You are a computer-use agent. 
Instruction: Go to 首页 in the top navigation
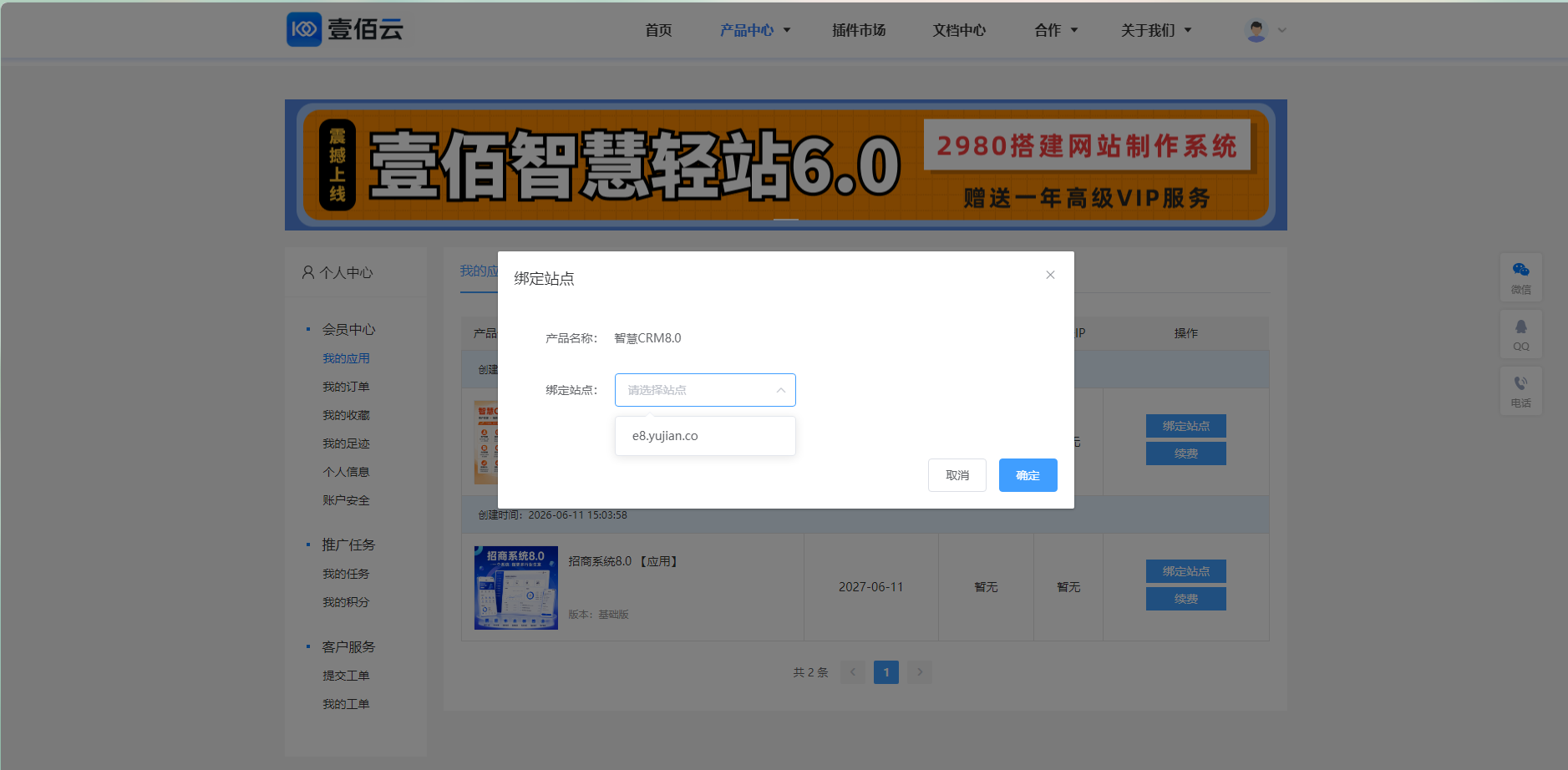point(658,30)
